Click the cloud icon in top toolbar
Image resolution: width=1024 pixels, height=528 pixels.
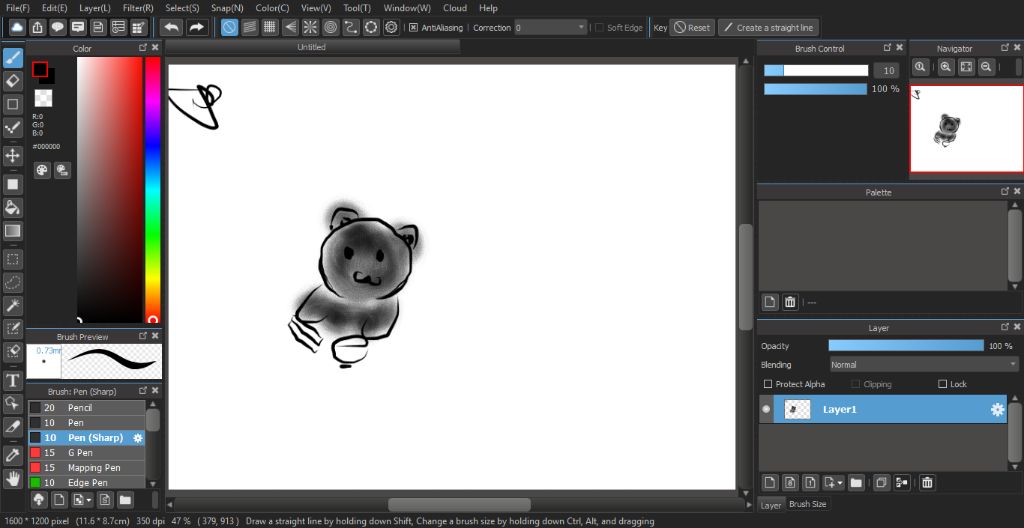(x=17, y=27)
